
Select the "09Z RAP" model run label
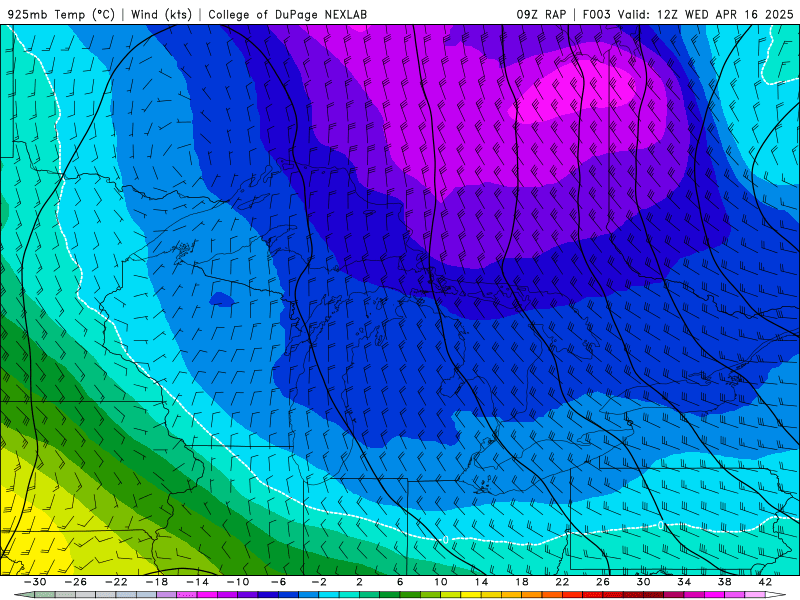point(541,14)
